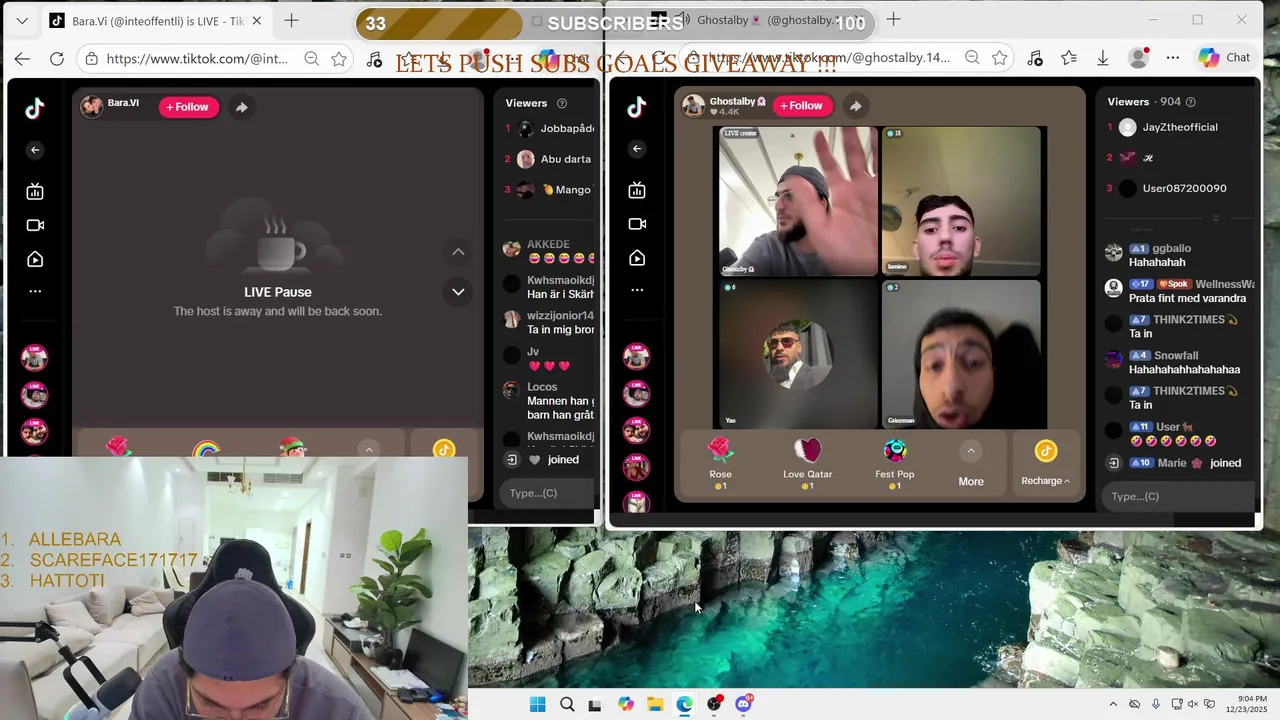
Task: Open the Viewers help icon in Ghostalby window
Action: pos(1190,102)
